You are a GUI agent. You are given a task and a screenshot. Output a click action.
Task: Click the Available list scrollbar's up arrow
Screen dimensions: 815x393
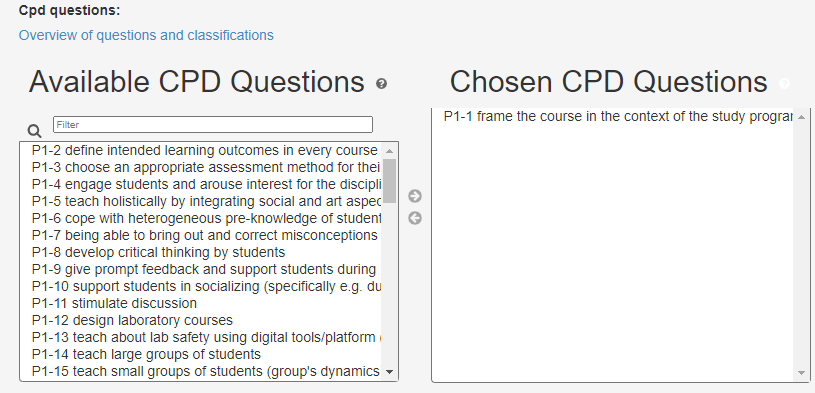[x=389, y=151]
